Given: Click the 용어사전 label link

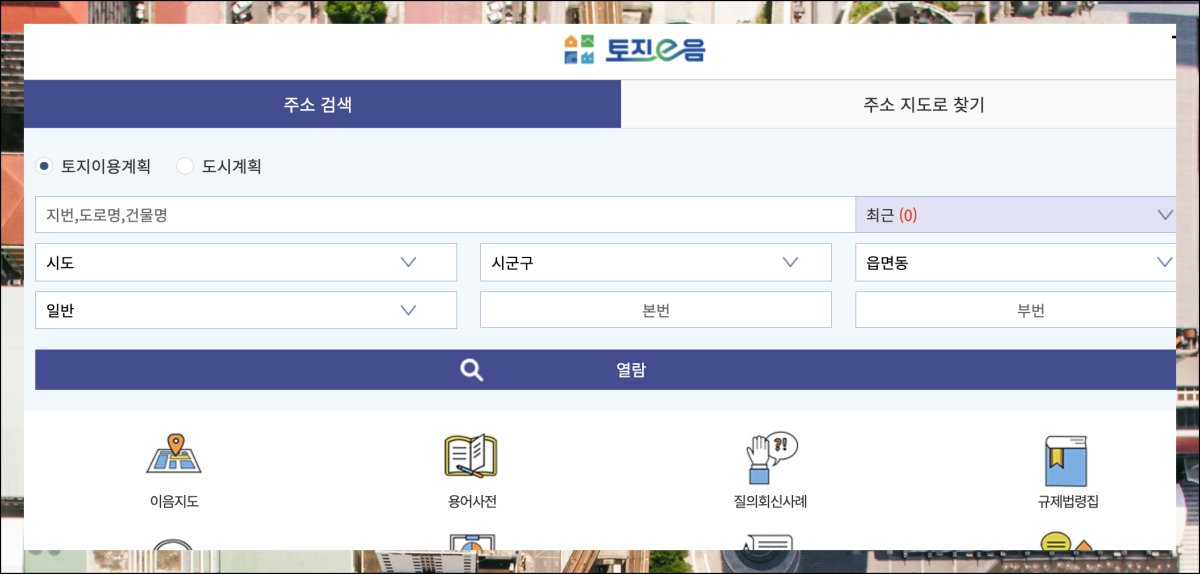Looking at the screenshot, I should [472, 502].
